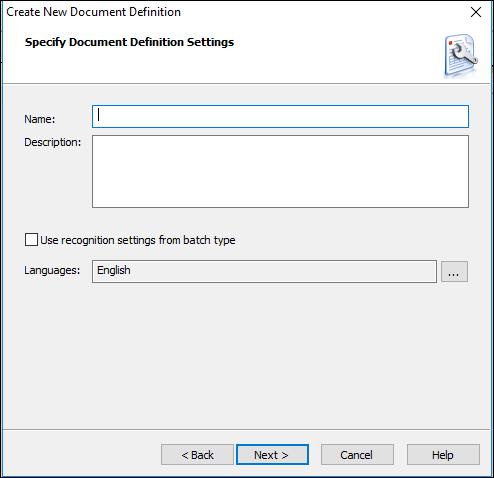Click the 'Use recognition settings from batch type' label text
Image resolution: width=494 pixels, height=478 pixels.
(138, 240)
